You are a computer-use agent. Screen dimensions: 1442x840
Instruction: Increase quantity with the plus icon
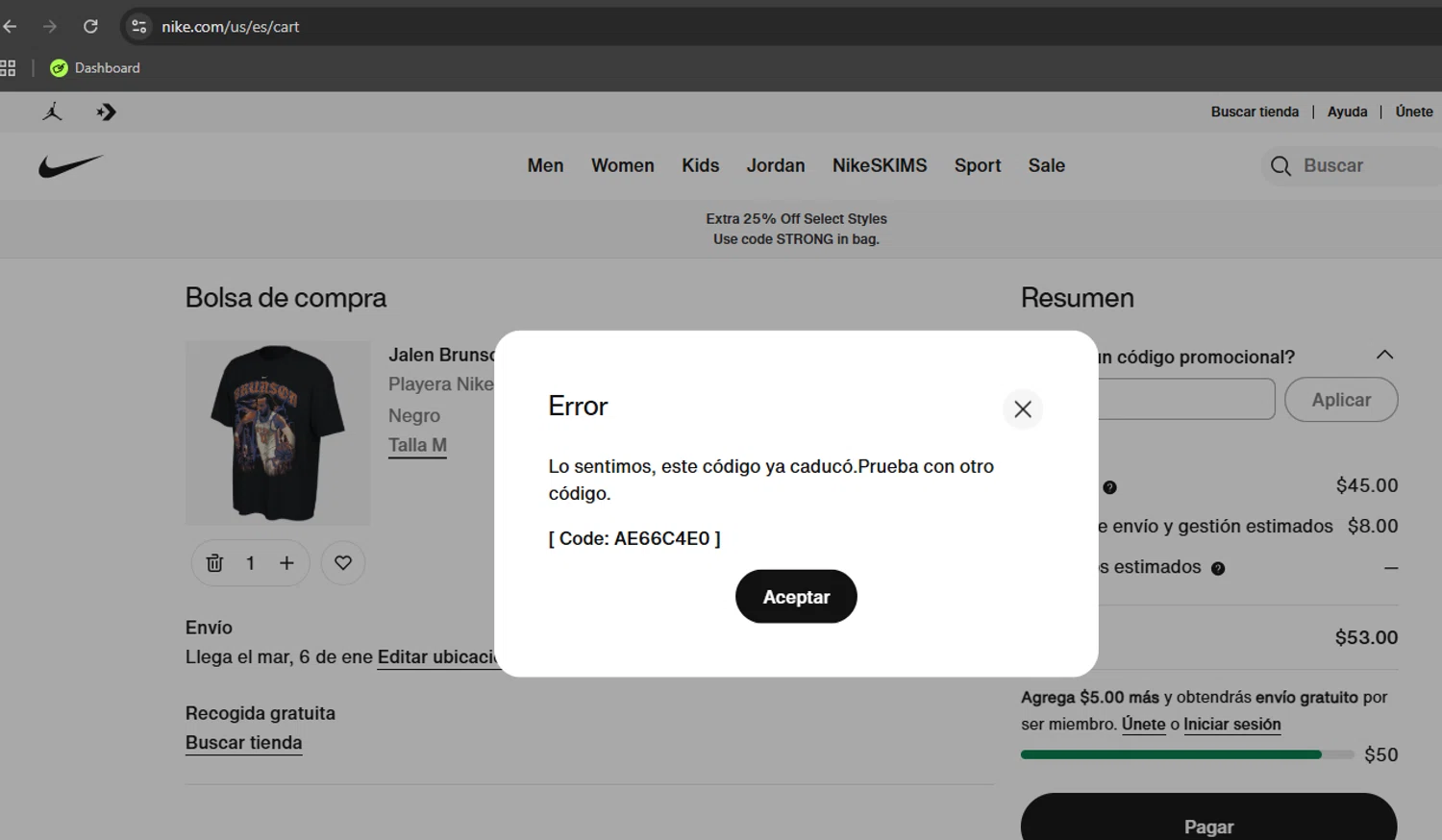pyautogui.click(x=286, y=563)
